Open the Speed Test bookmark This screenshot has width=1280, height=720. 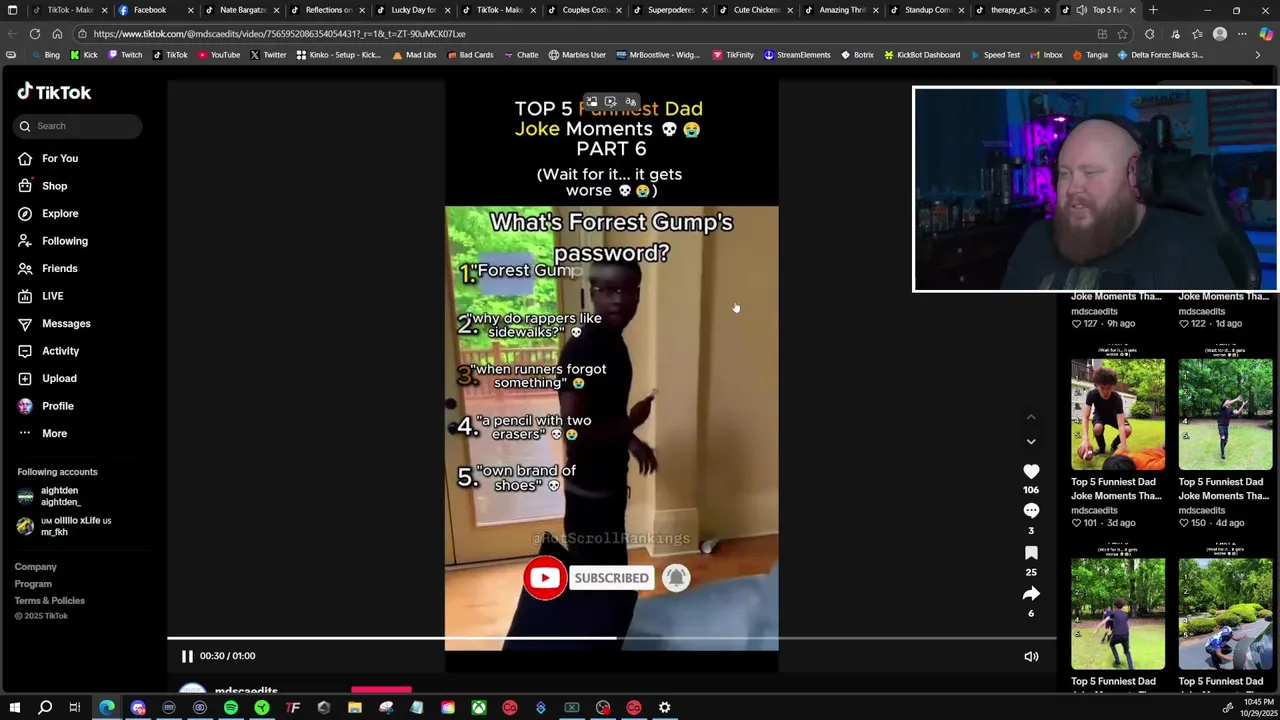click(x=994, y=55)
